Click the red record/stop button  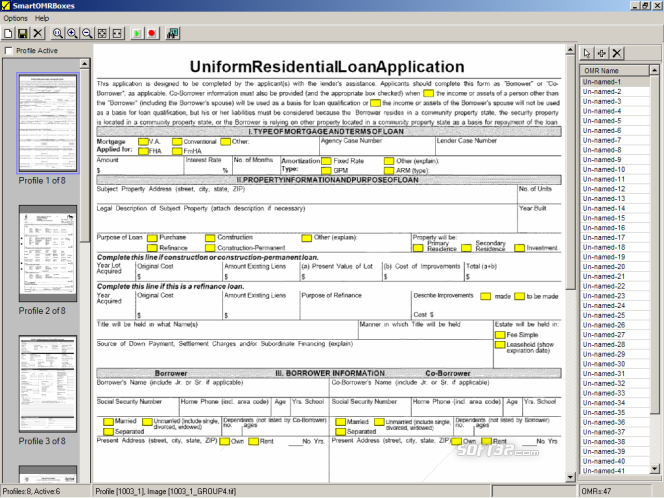pos(152,33)
